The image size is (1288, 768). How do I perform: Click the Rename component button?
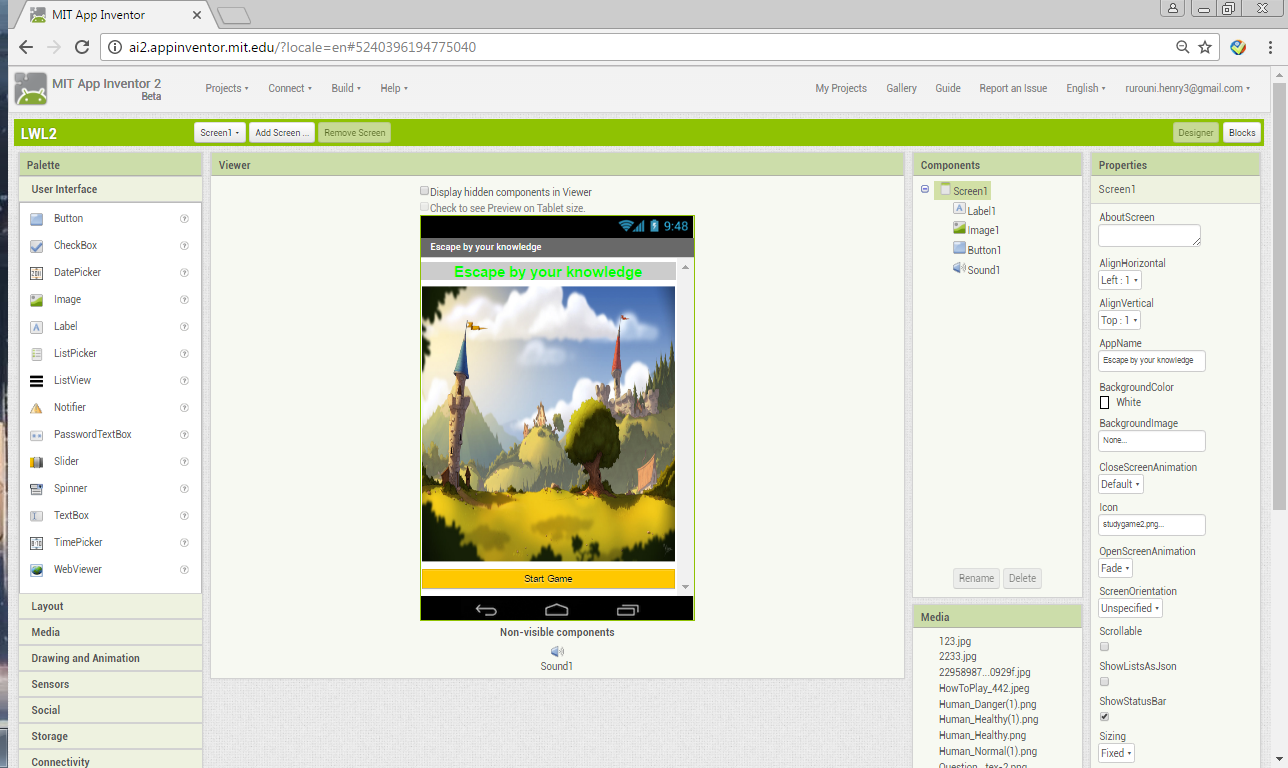click(976, 578)
